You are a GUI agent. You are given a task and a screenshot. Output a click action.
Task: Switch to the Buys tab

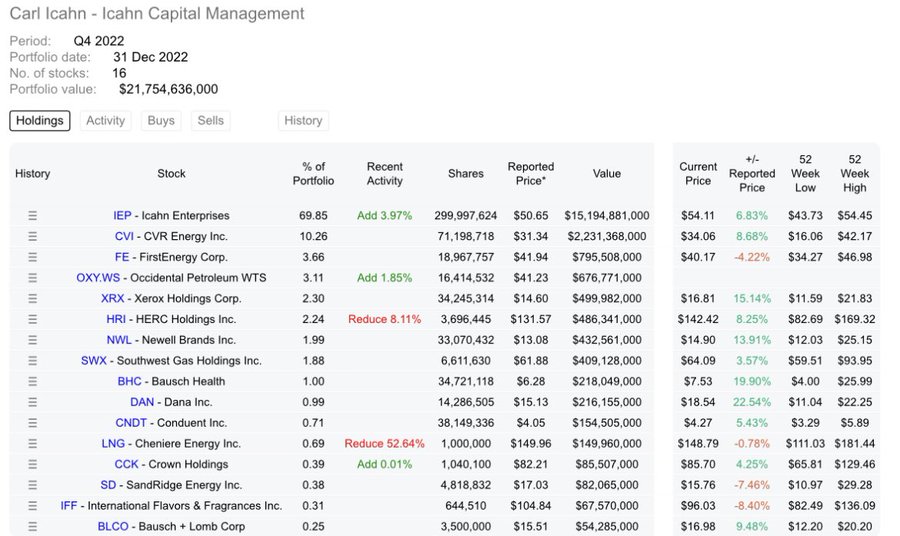(x=161, y=121)
